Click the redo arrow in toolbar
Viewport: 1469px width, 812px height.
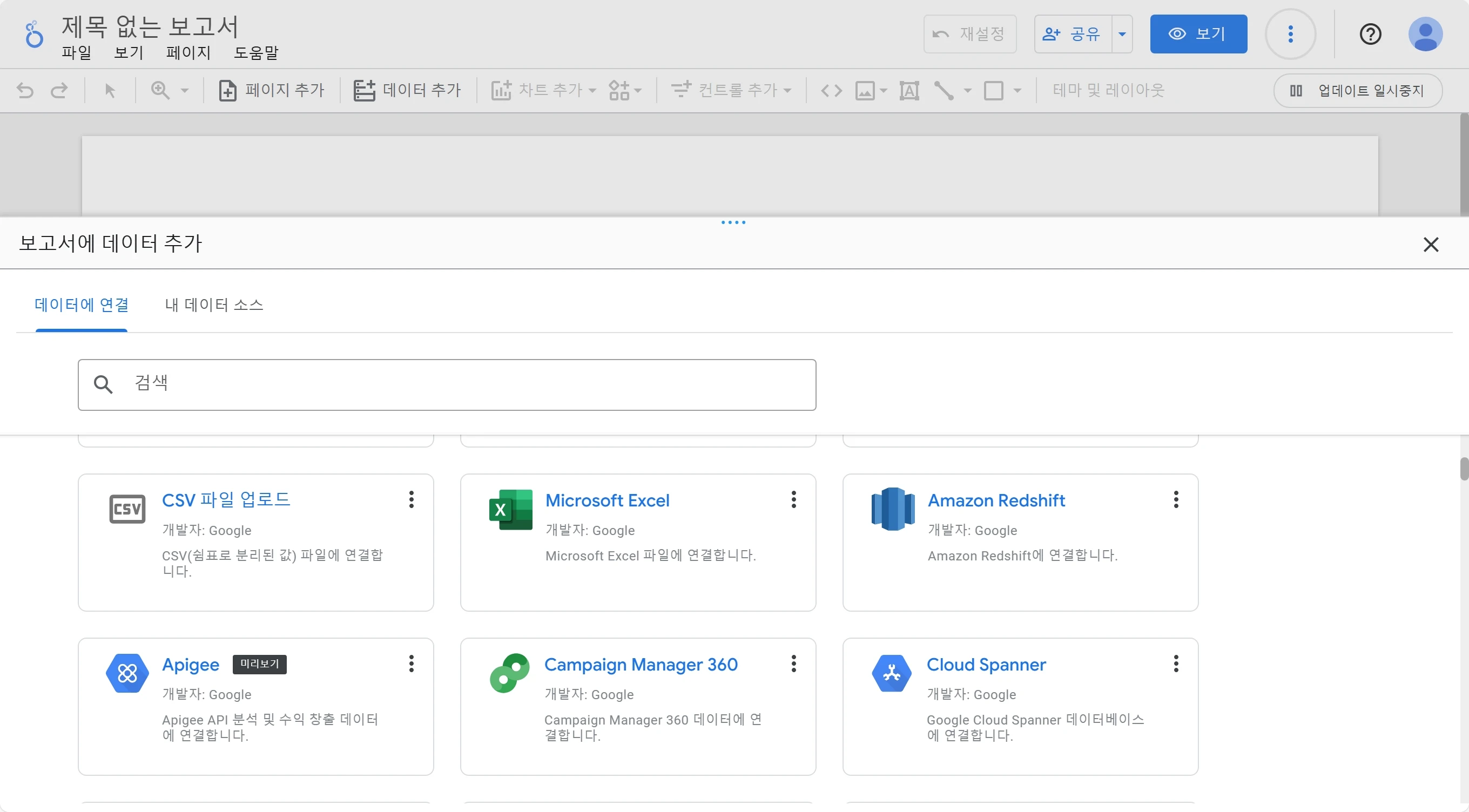click(x=59, y=90)
